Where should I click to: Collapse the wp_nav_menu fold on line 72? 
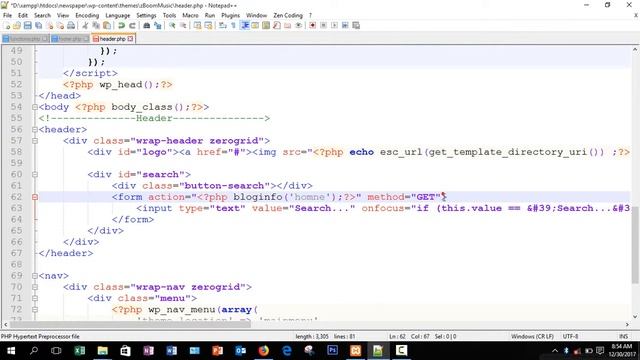tap(35, 310)
